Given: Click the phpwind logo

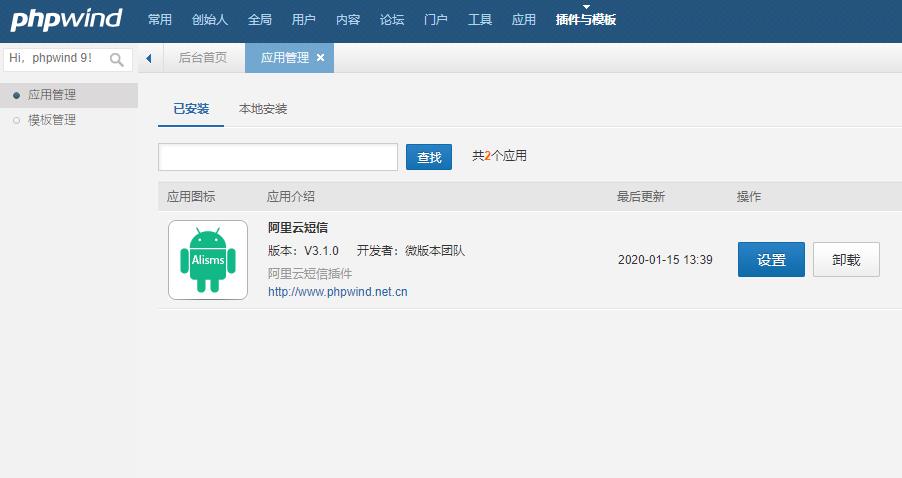Looking at the screenshot, I should tap(66, 19).
